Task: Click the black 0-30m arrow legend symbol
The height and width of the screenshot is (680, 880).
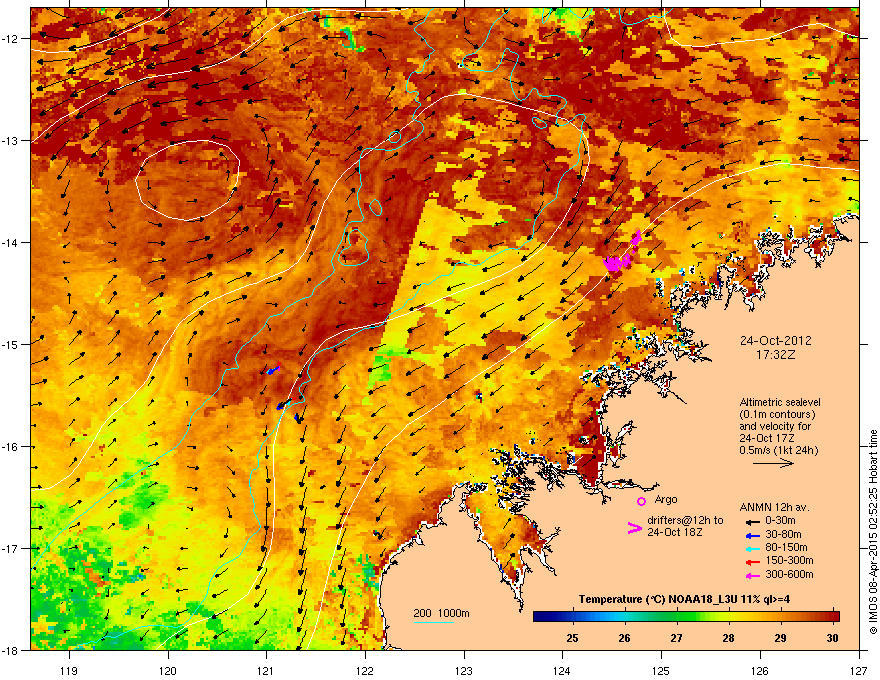Action: [753, 521]
